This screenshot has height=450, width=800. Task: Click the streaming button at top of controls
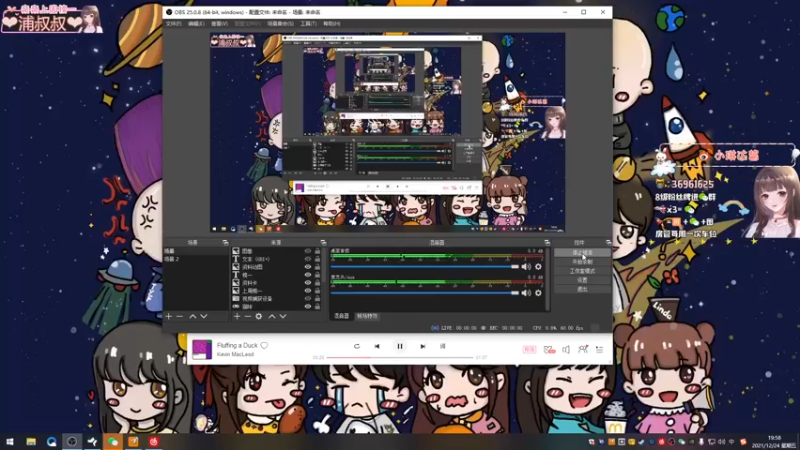click(582, 253)
